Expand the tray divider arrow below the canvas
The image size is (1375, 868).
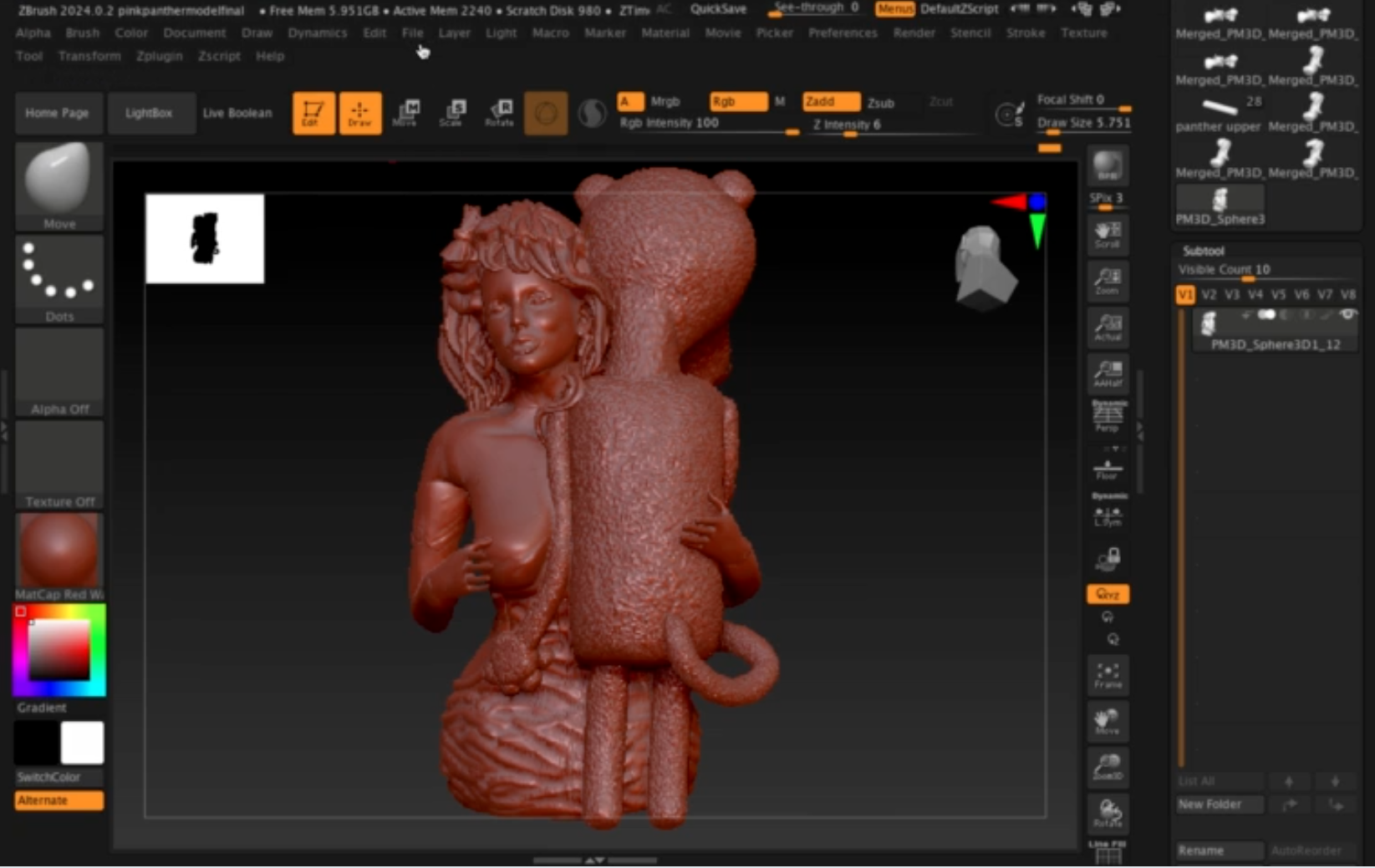(x=595, y=860)
